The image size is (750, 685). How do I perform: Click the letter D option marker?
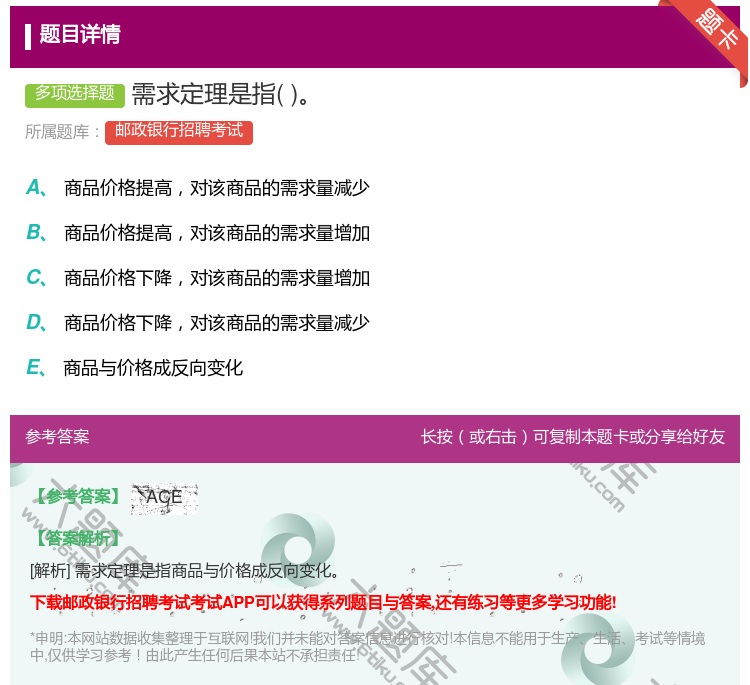(36, 323)
